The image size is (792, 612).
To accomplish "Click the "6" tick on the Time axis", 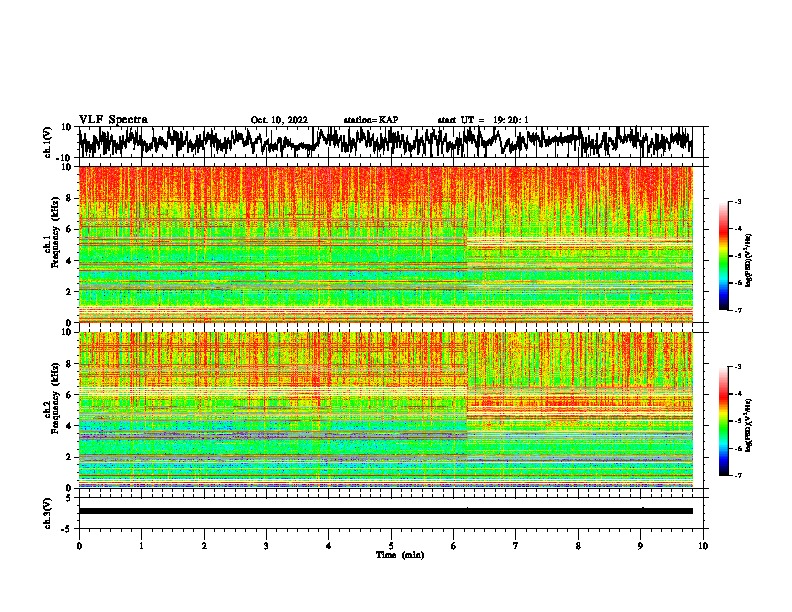I will click(453, 546).
